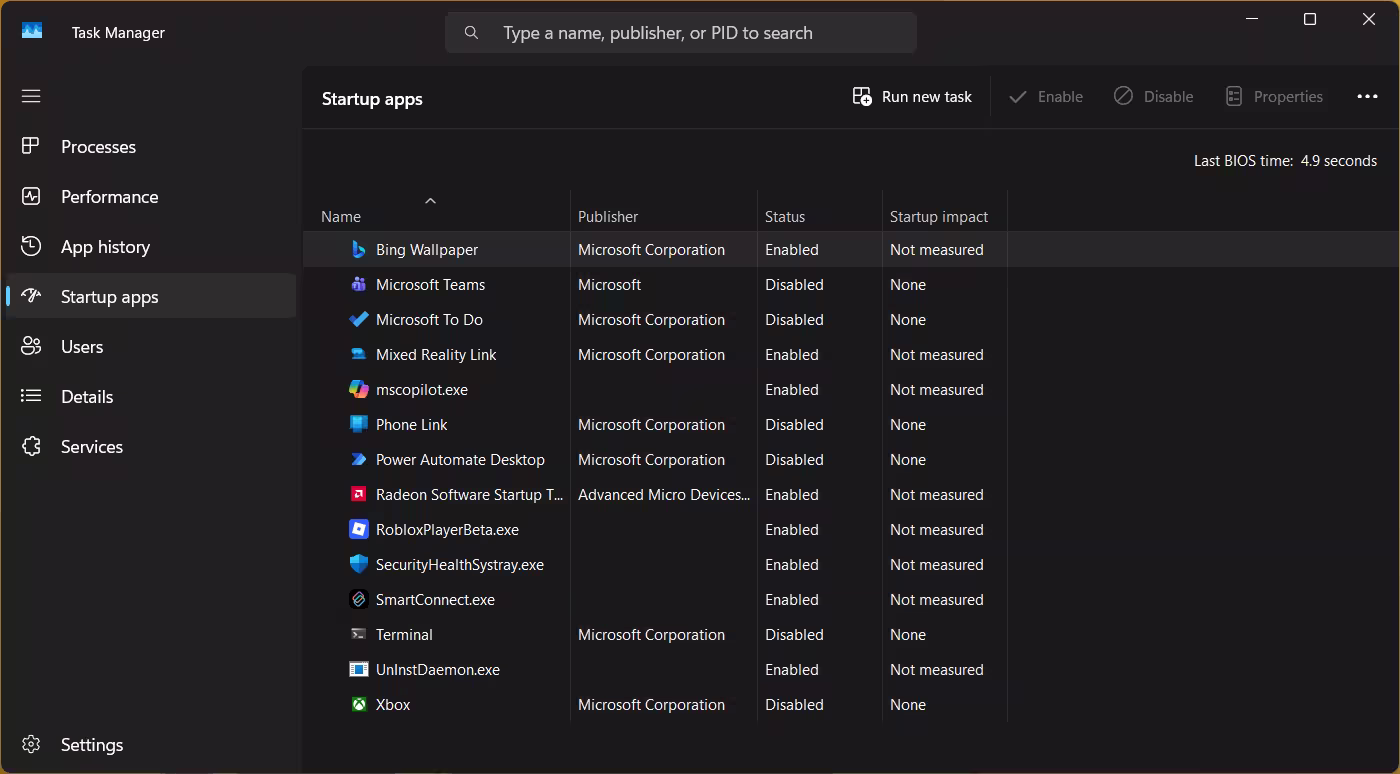
Task: Click the Enable button in toolbar
Action: point(1045,96)
